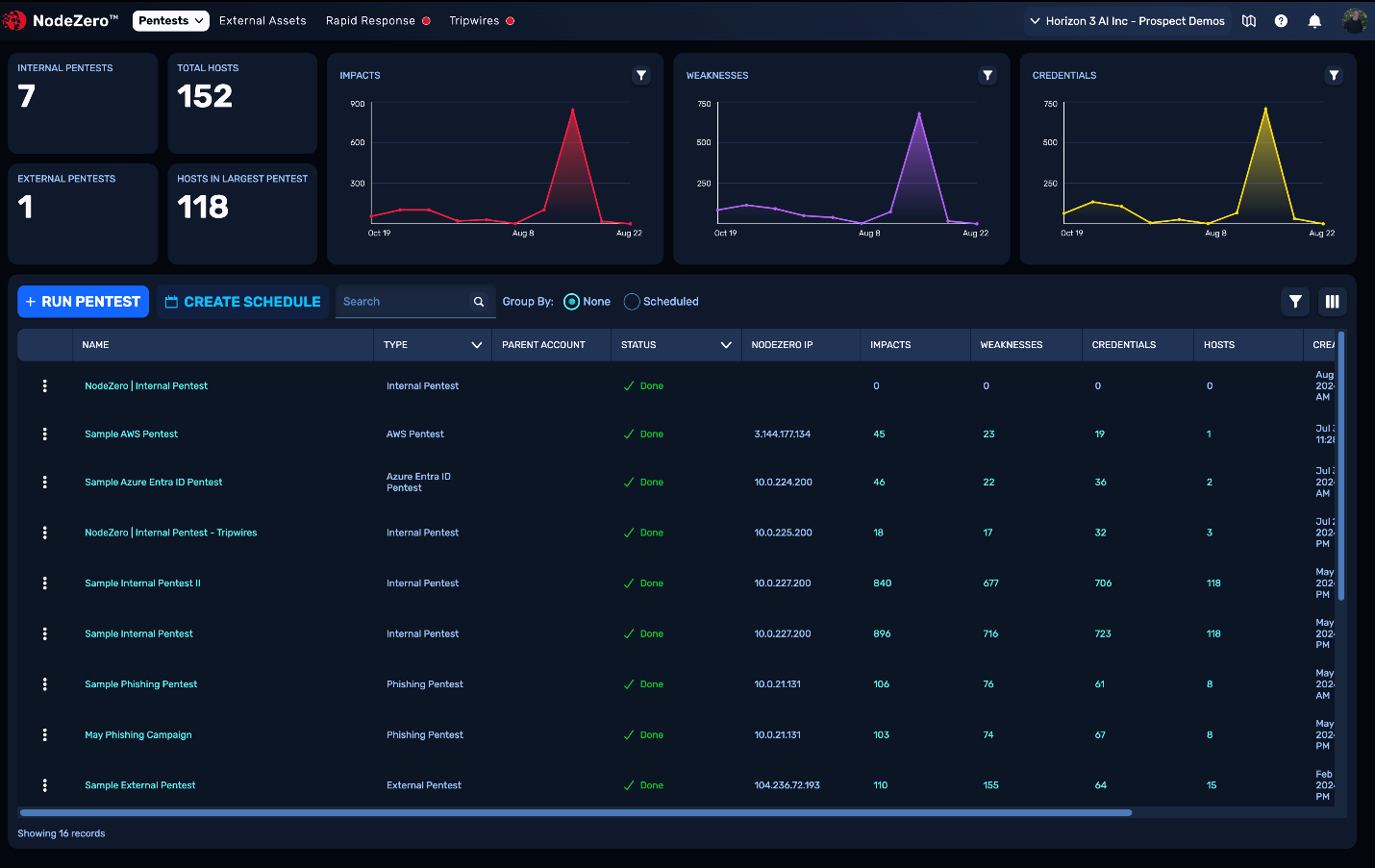Click the NodeZero logo icon
Image resolution: width=1375 pixels, height=868 pixels.
tap(14, 20)
